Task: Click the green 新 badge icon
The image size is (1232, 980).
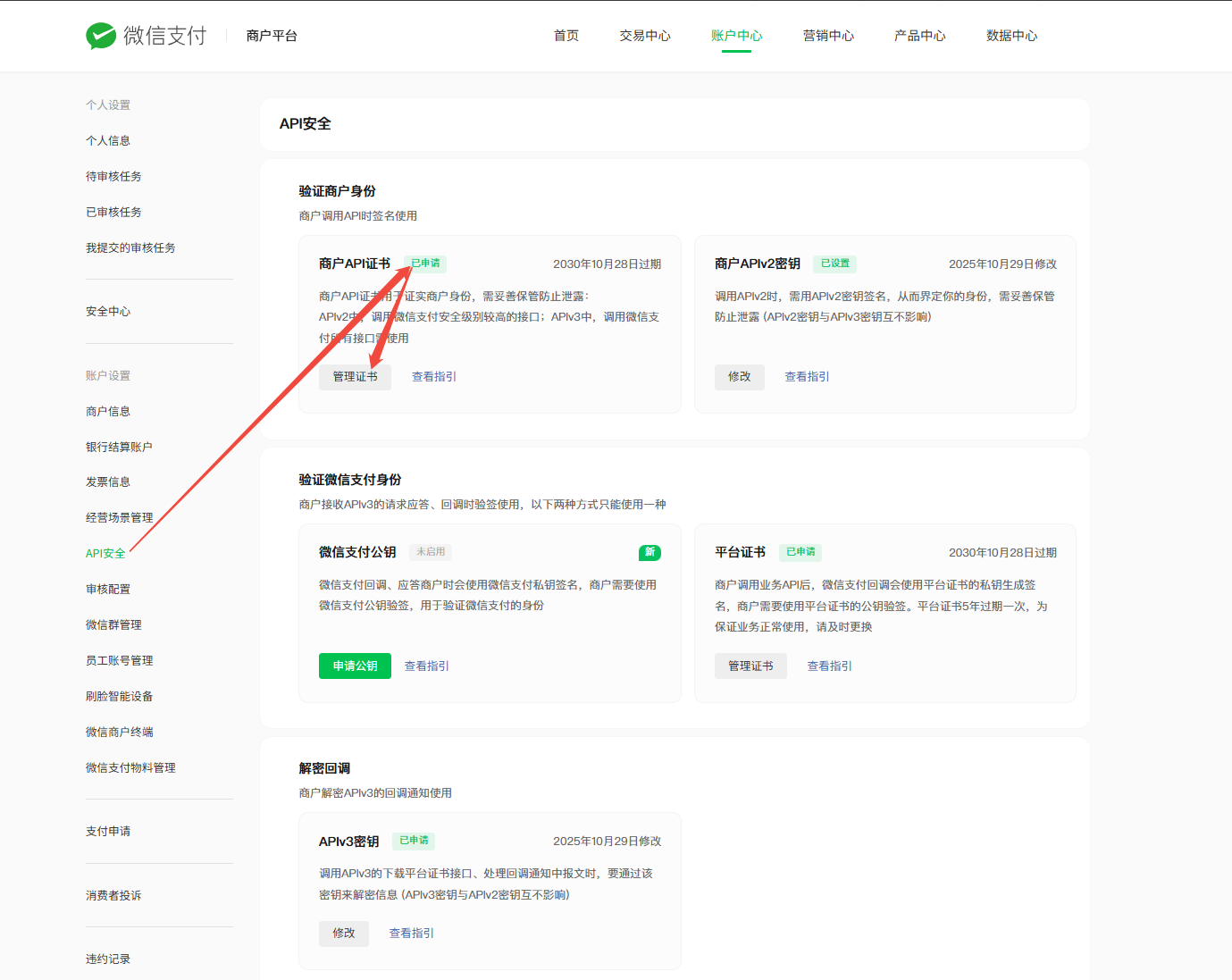Action: (650, 552)
